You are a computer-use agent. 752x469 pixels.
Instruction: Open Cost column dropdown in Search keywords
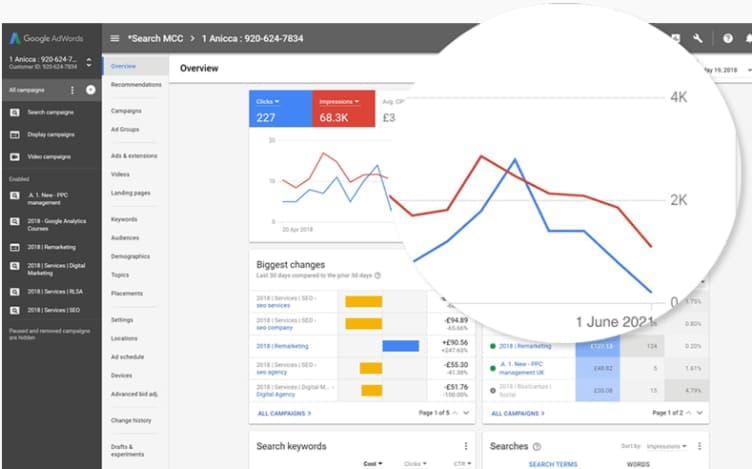pos(373,464)
